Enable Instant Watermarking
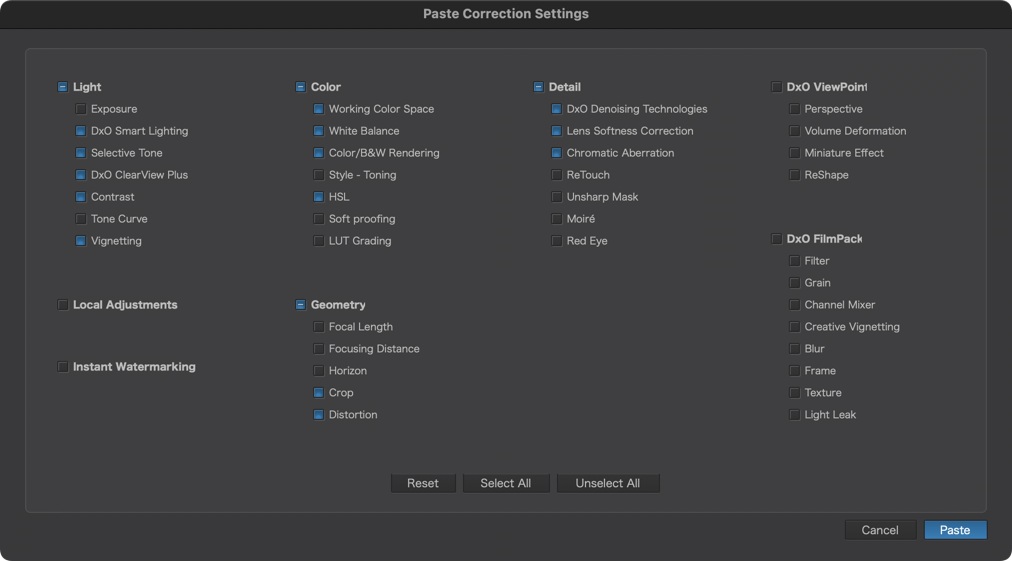This screenshot has height=561, width=1012. click(63, 367)
